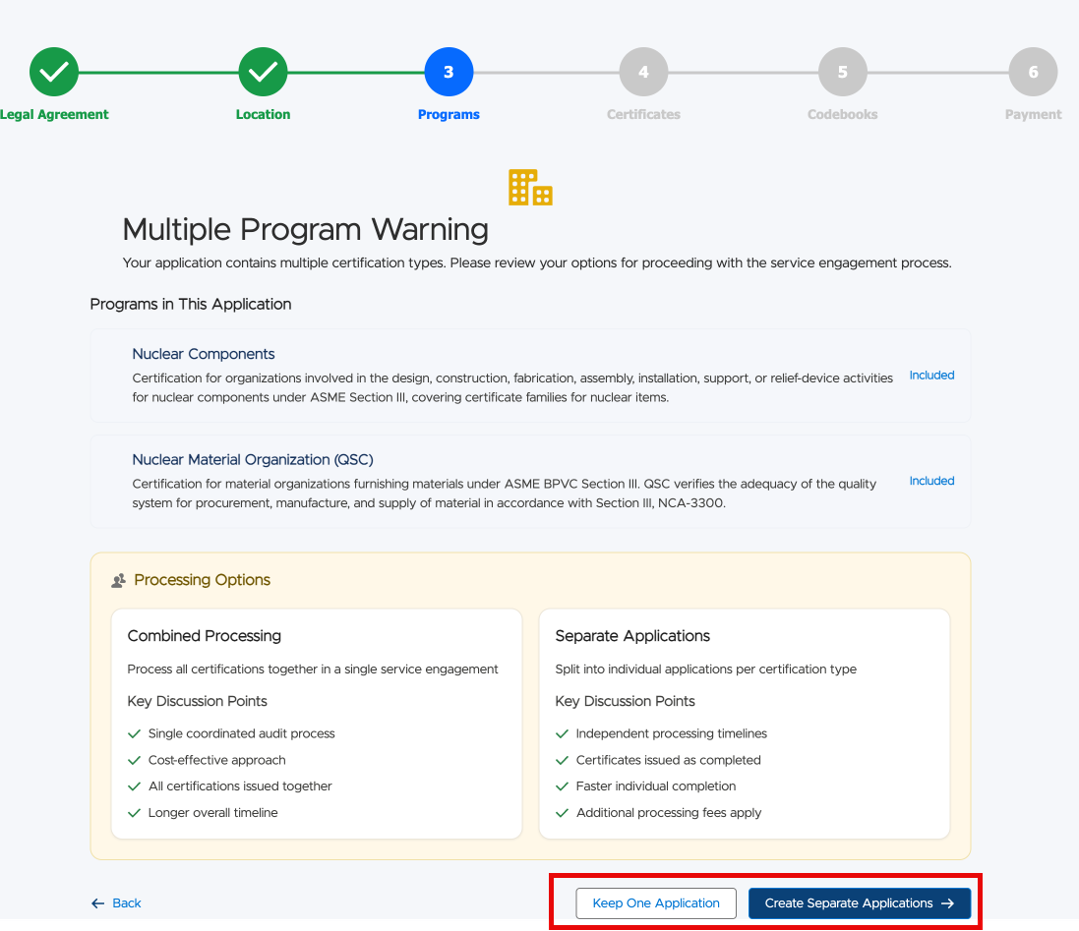Click the checkmark next to Certificates issued as completed
Screen dimensions: 1079x931
[562, 760]
